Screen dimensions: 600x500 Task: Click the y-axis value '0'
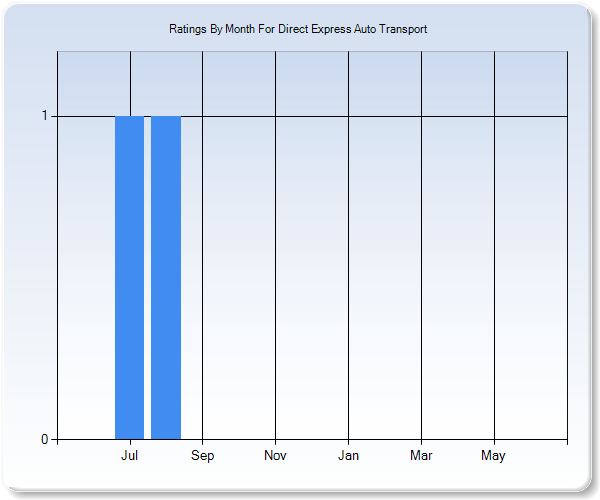pos(45,439)
